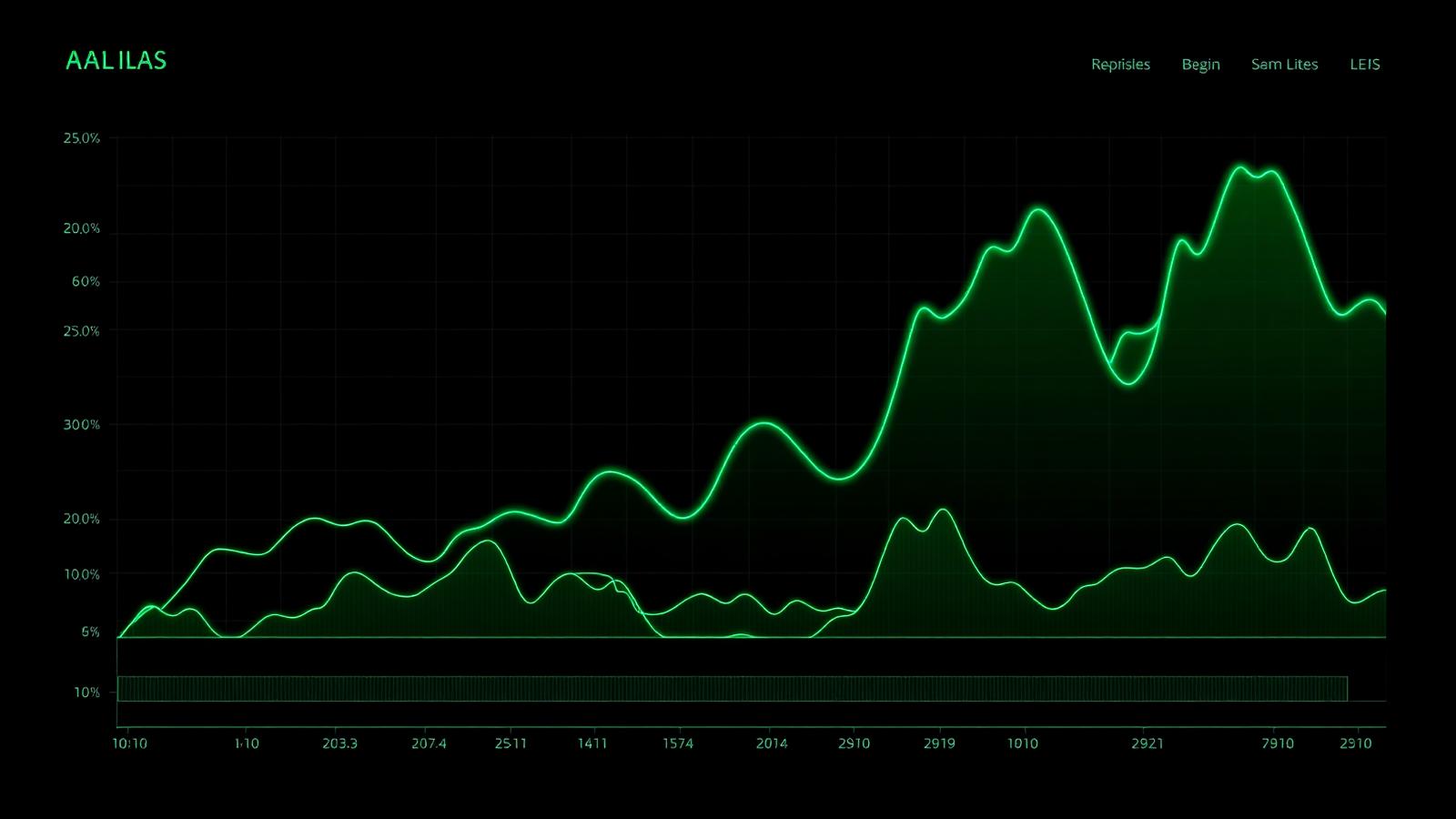The image size is (1456, 819).
Task: Click y-axis label 300%
Action: click(82, 425)
